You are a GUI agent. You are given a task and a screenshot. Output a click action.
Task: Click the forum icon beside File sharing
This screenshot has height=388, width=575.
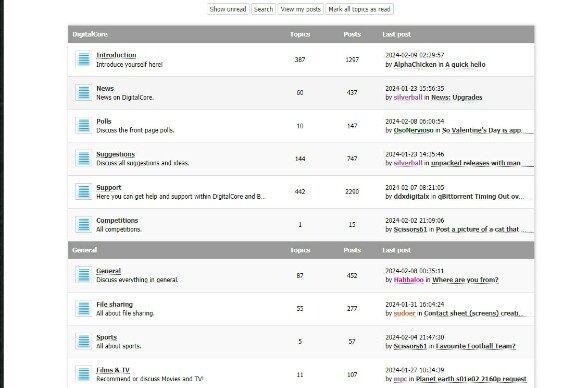coord(84,308)
